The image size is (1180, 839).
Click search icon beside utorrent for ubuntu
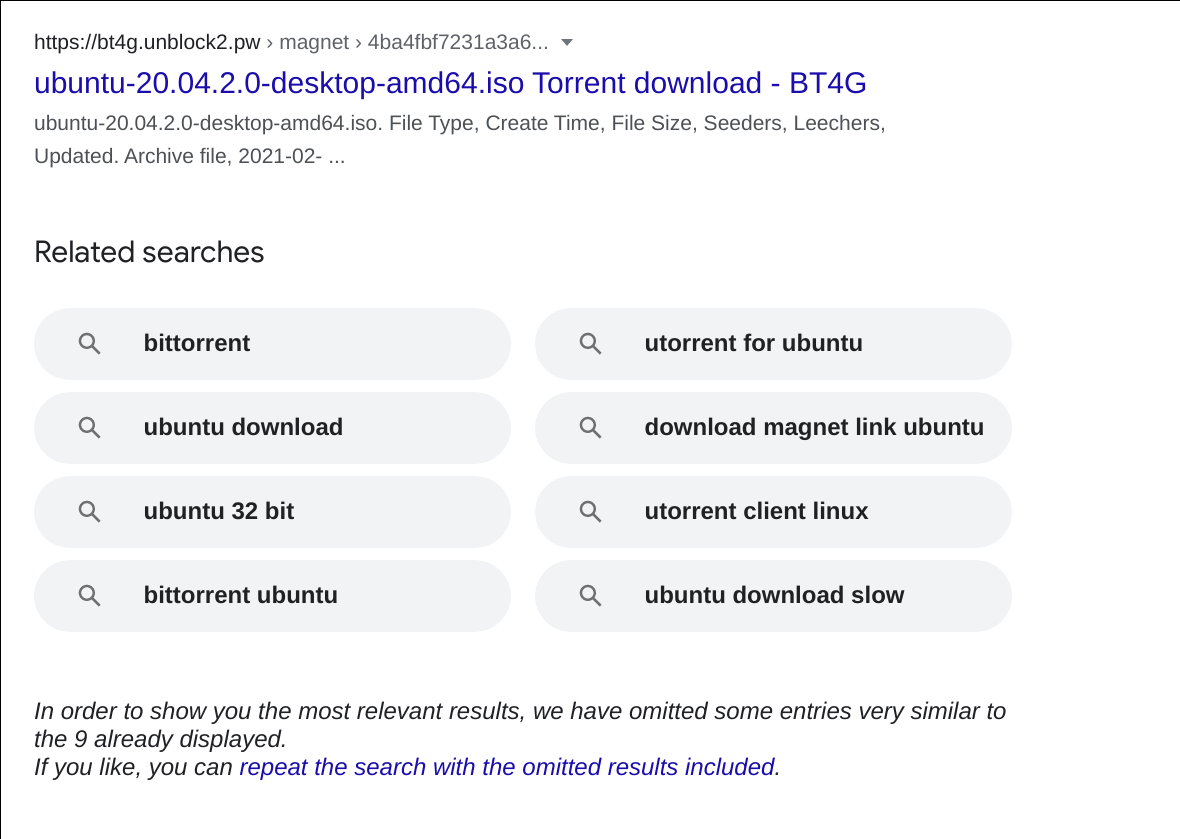coord(590,344)
